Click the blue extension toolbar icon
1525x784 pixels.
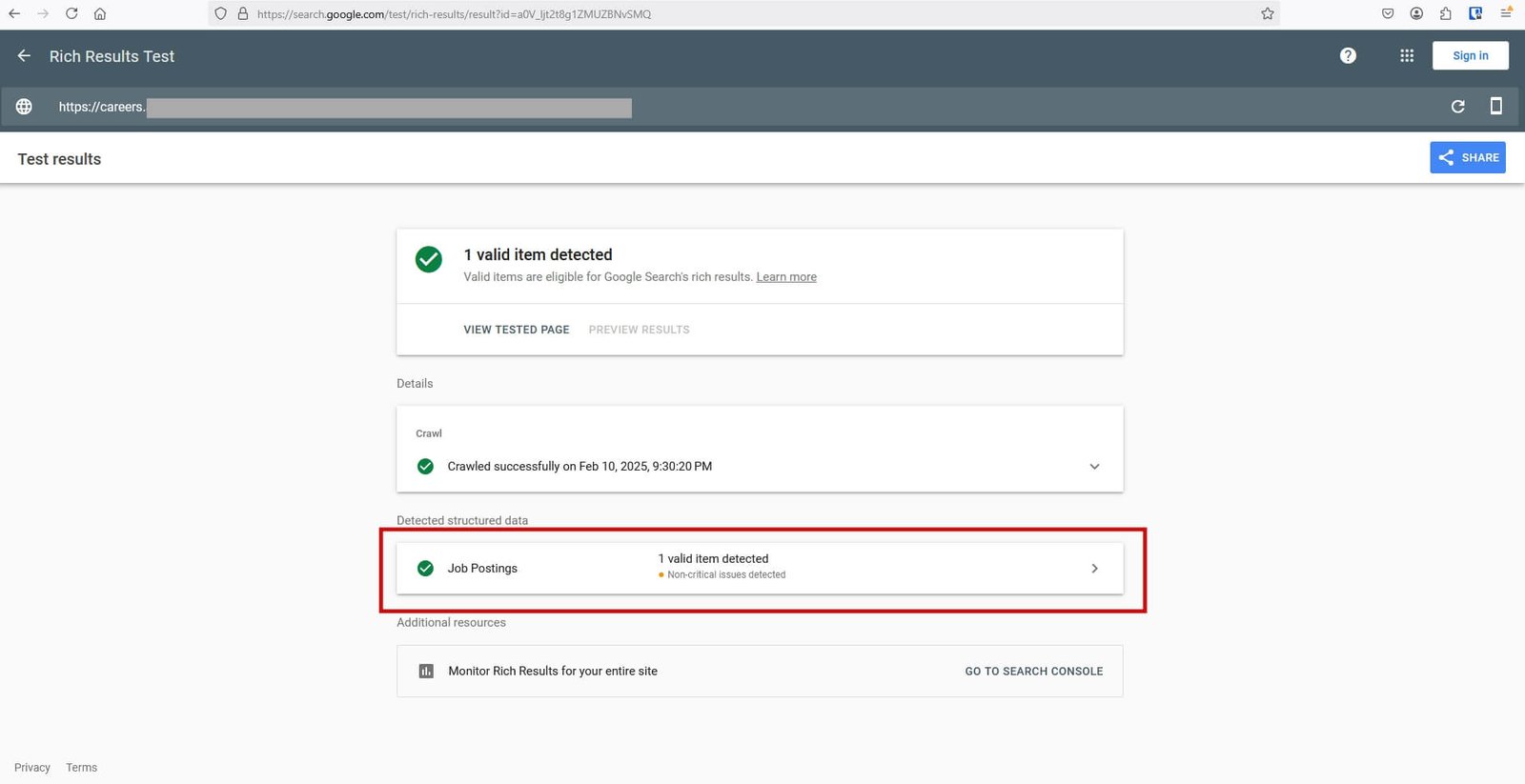[1475, 13]
